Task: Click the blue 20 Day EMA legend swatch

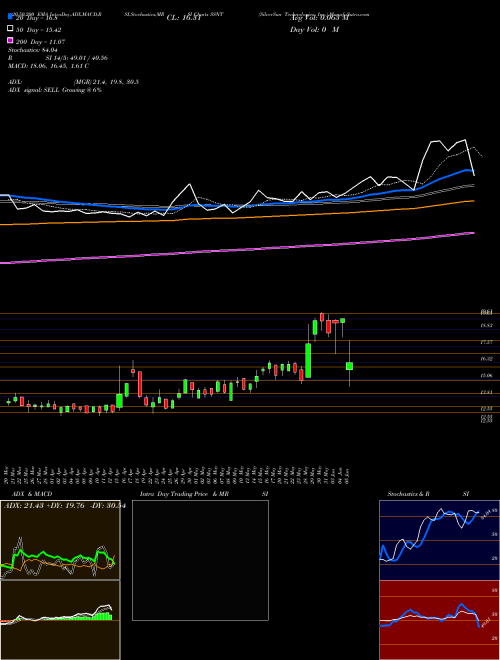Action: pyautogui.click(x=10, y=16)
